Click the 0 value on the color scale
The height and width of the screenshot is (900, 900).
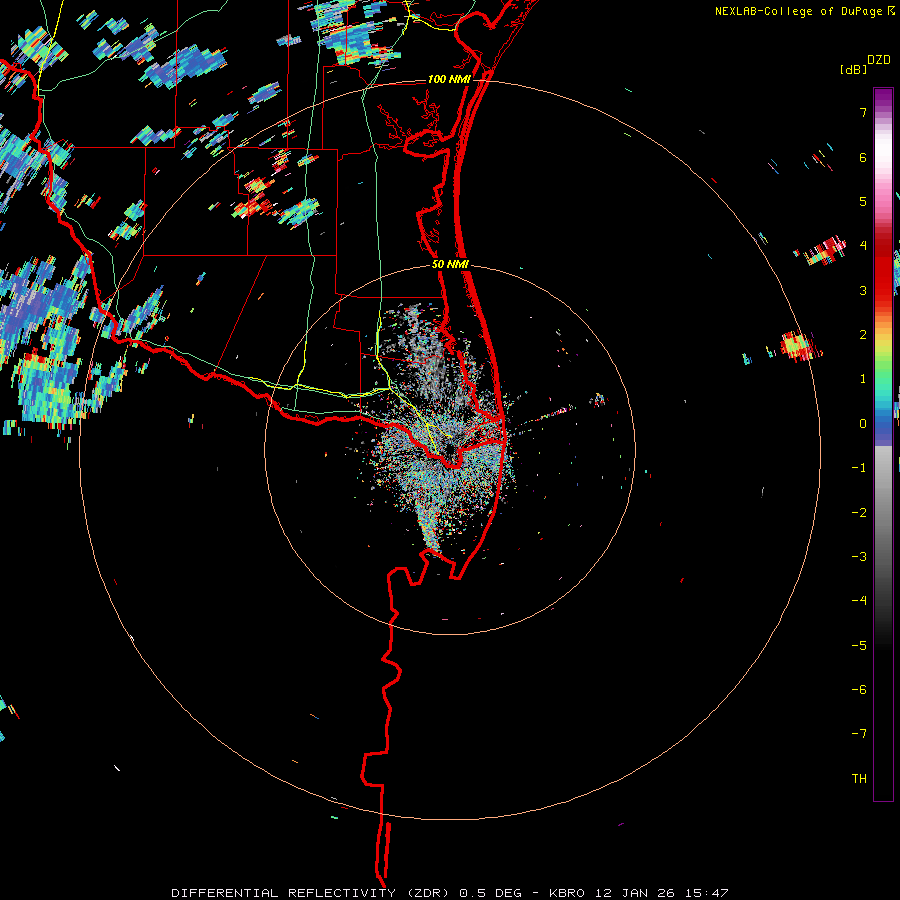pyautogui.click(x=863, y=424)
